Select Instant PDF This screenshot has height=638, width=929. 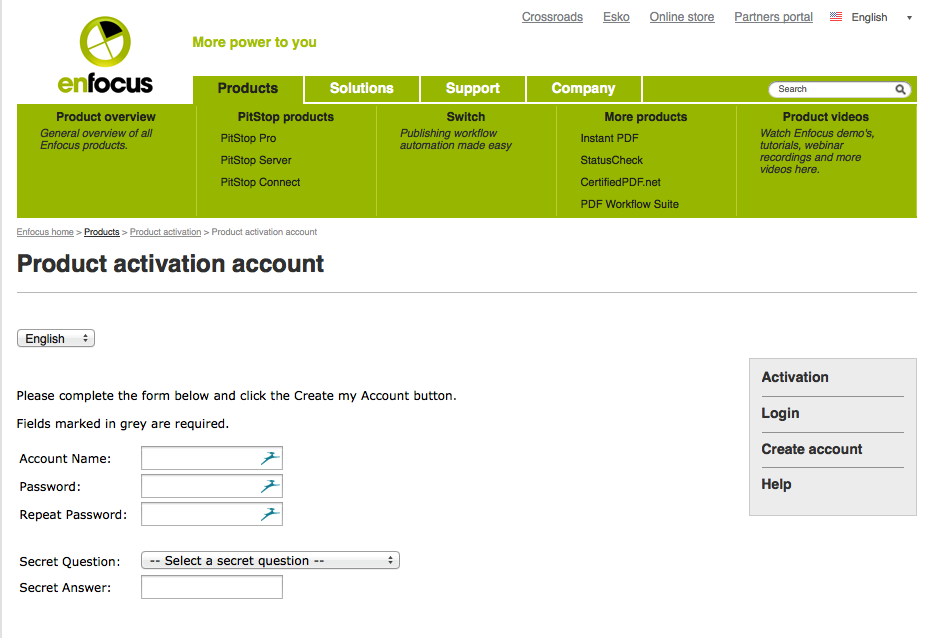click(x=610, y=138)
